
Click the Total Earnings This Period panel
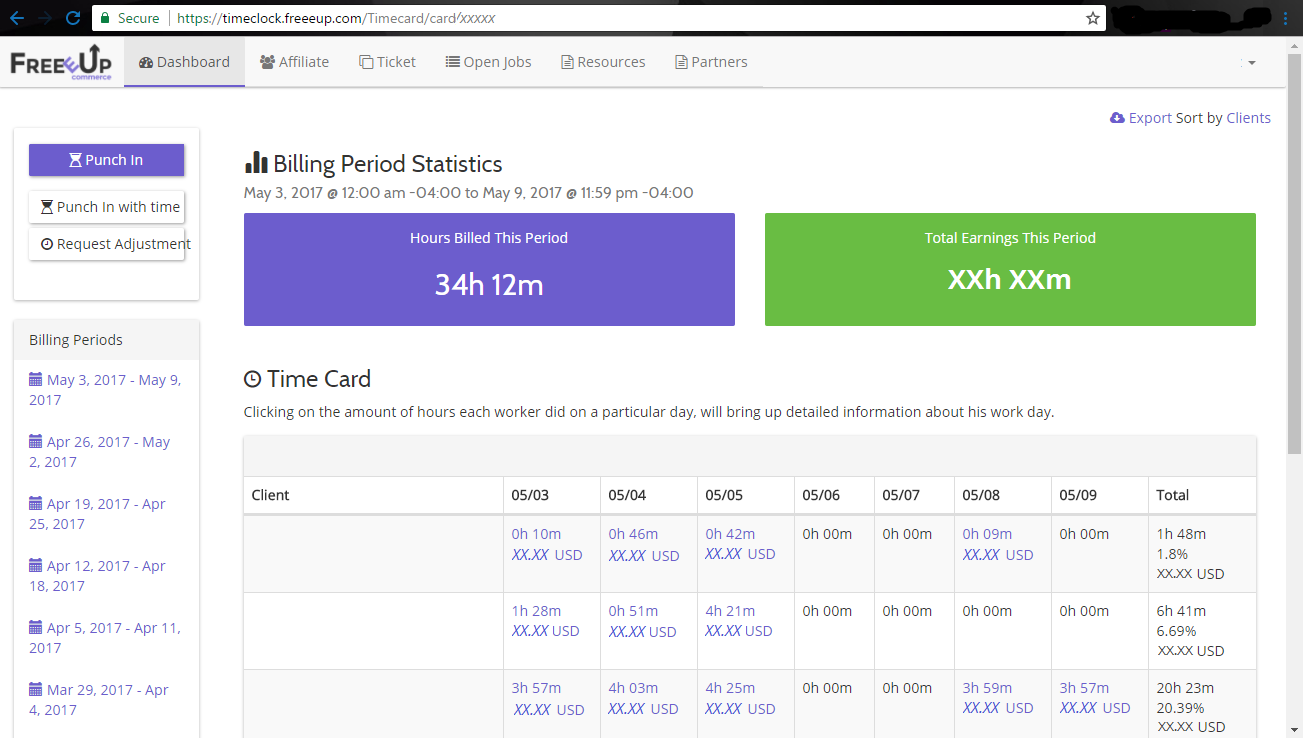tap(1010, 269)
